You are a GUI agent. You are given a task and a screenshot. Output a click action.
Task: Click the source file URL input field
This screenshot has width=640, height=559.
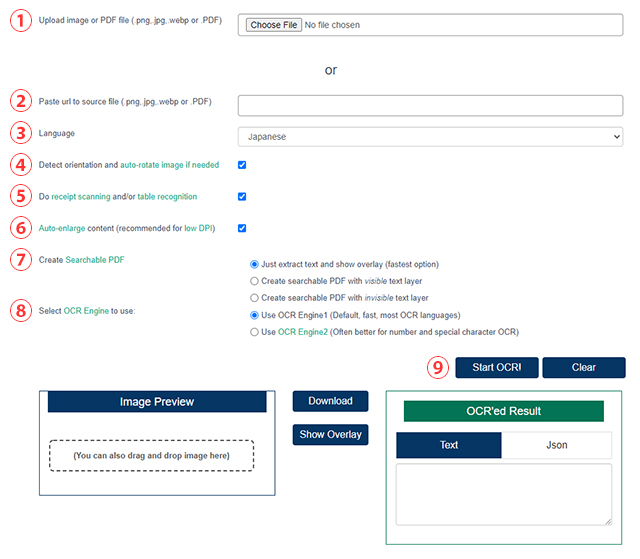point(430,106)
